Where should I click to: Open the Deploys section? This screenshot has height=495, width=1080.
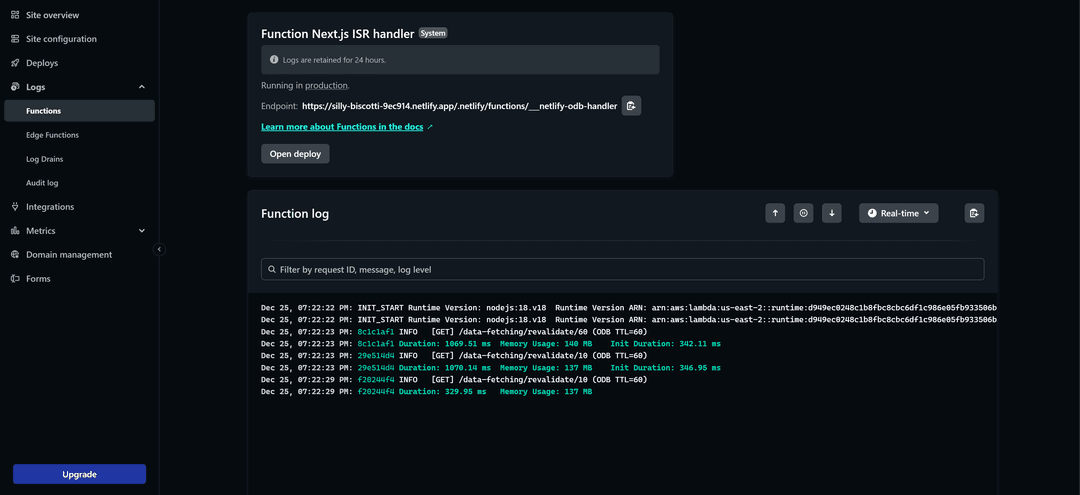[x=42, y=63]
